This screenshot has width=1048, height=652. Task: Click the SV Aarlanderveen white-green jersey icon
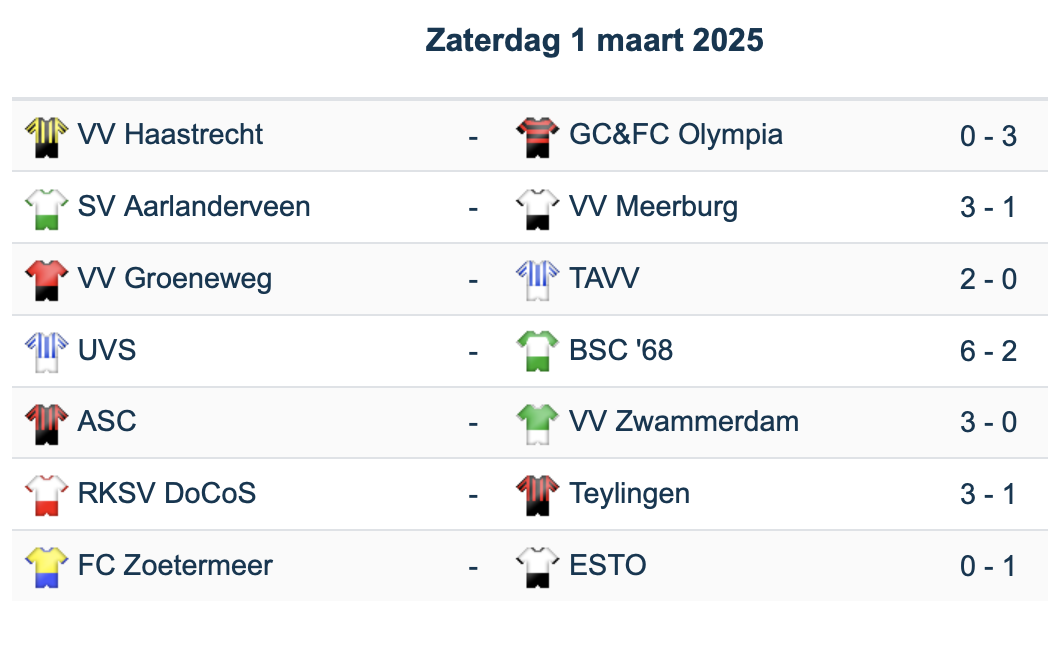(46, 208)
